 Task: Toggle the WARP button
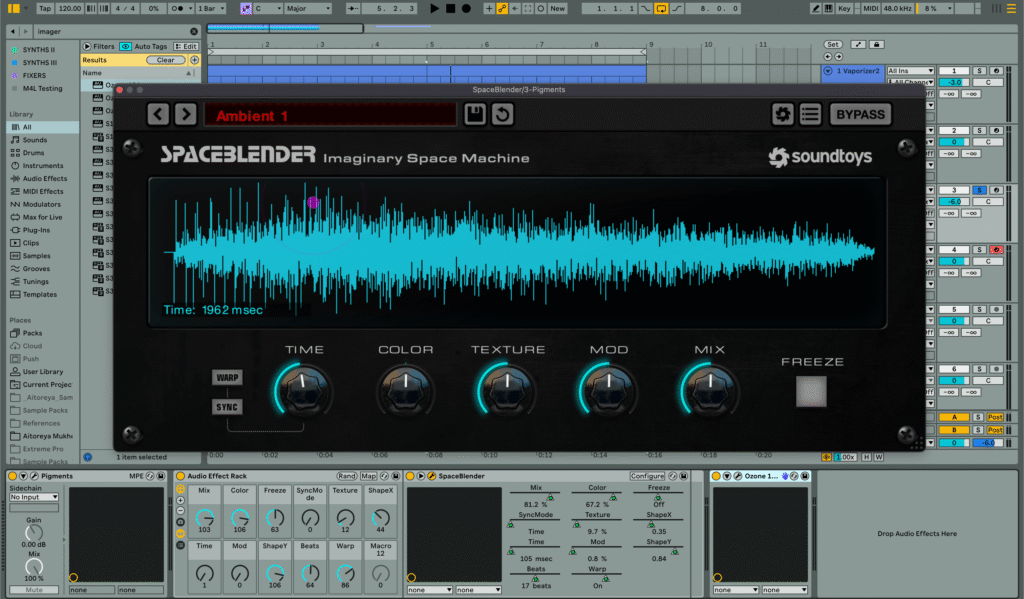pos(227,378)
